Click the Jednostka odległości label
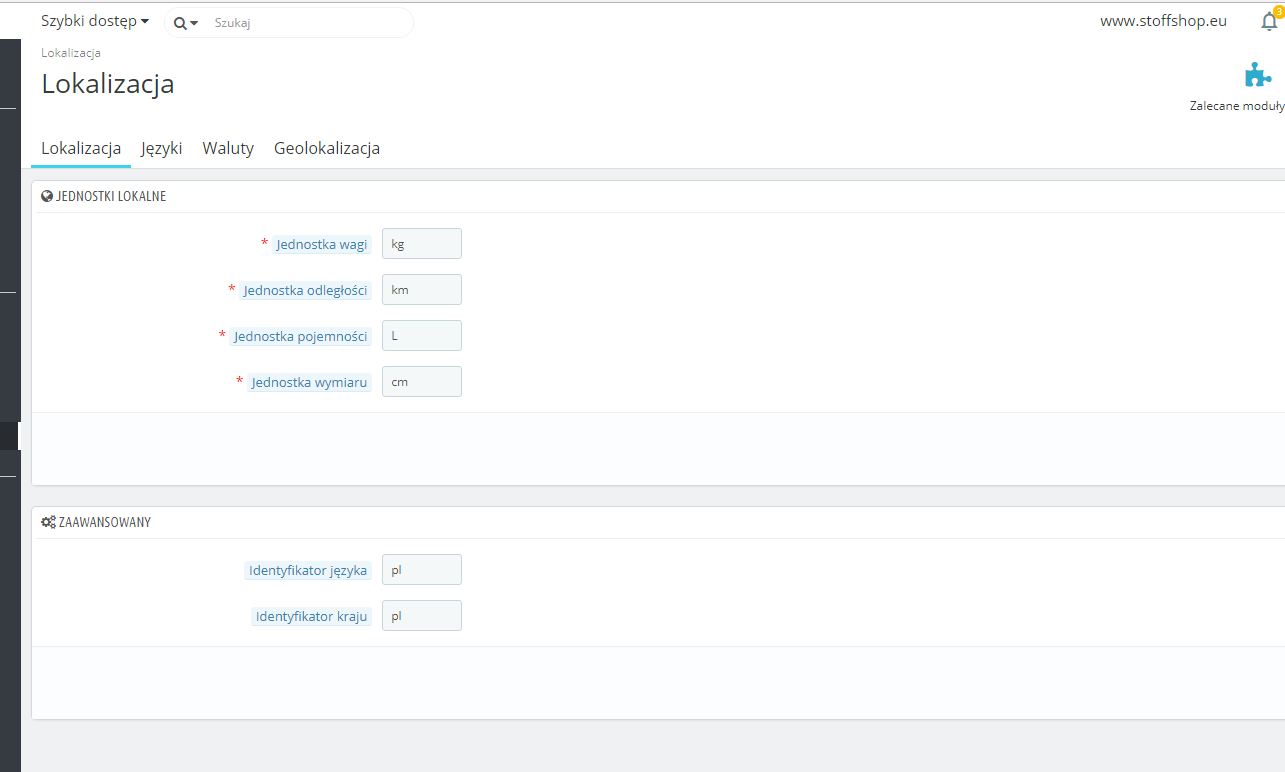This screenshot has width=1285, height=772. 306,290
